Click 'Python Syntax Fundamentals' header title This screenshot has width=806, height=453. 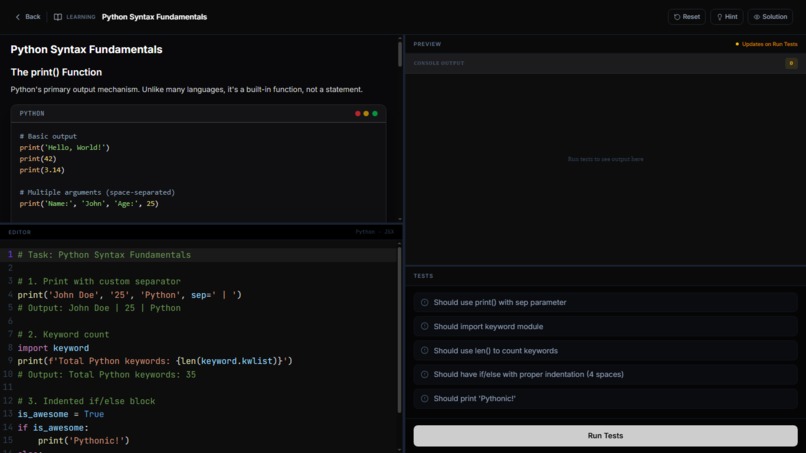coord(154,17)
